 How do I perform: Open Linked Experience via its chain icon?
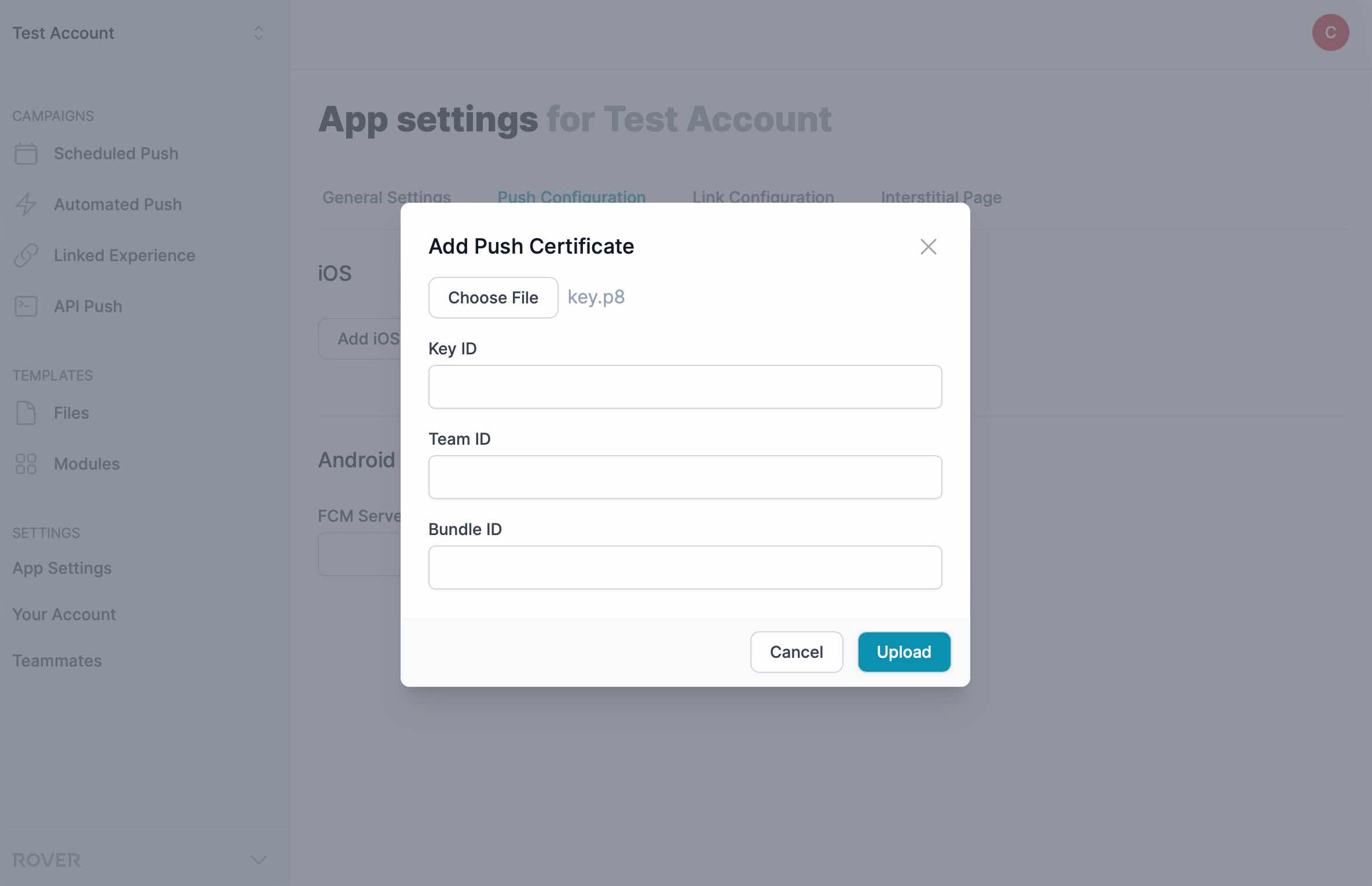25,255
